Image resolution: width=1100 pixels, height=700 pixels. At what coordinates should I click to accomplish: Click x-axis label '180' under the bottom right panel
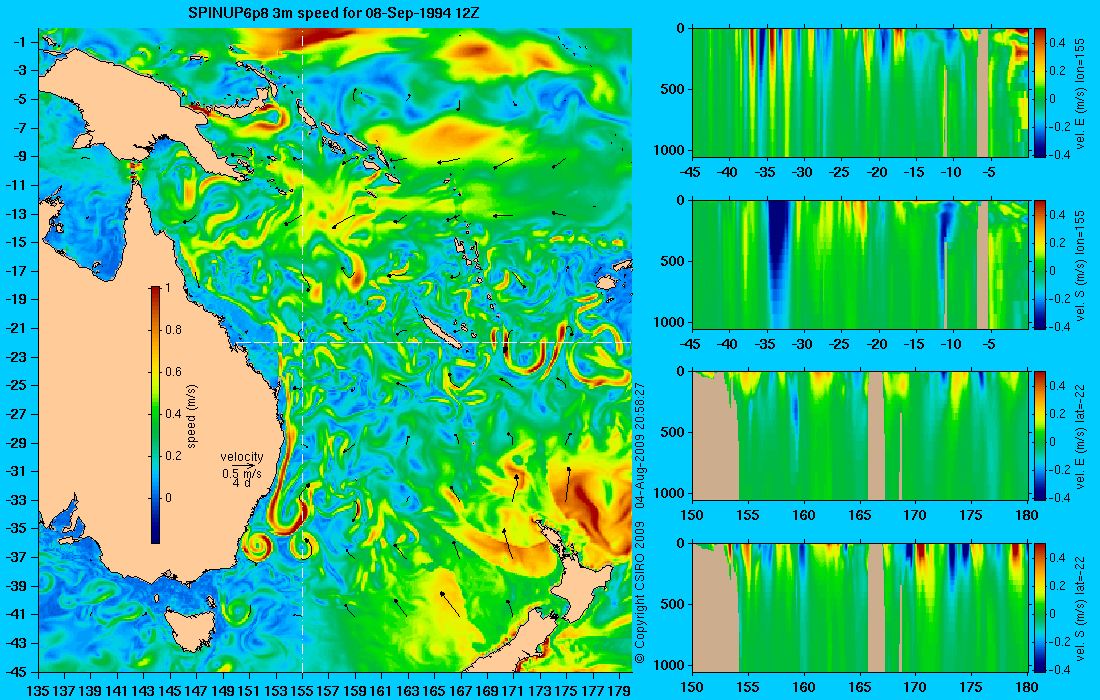click(x=1028, y=687)
